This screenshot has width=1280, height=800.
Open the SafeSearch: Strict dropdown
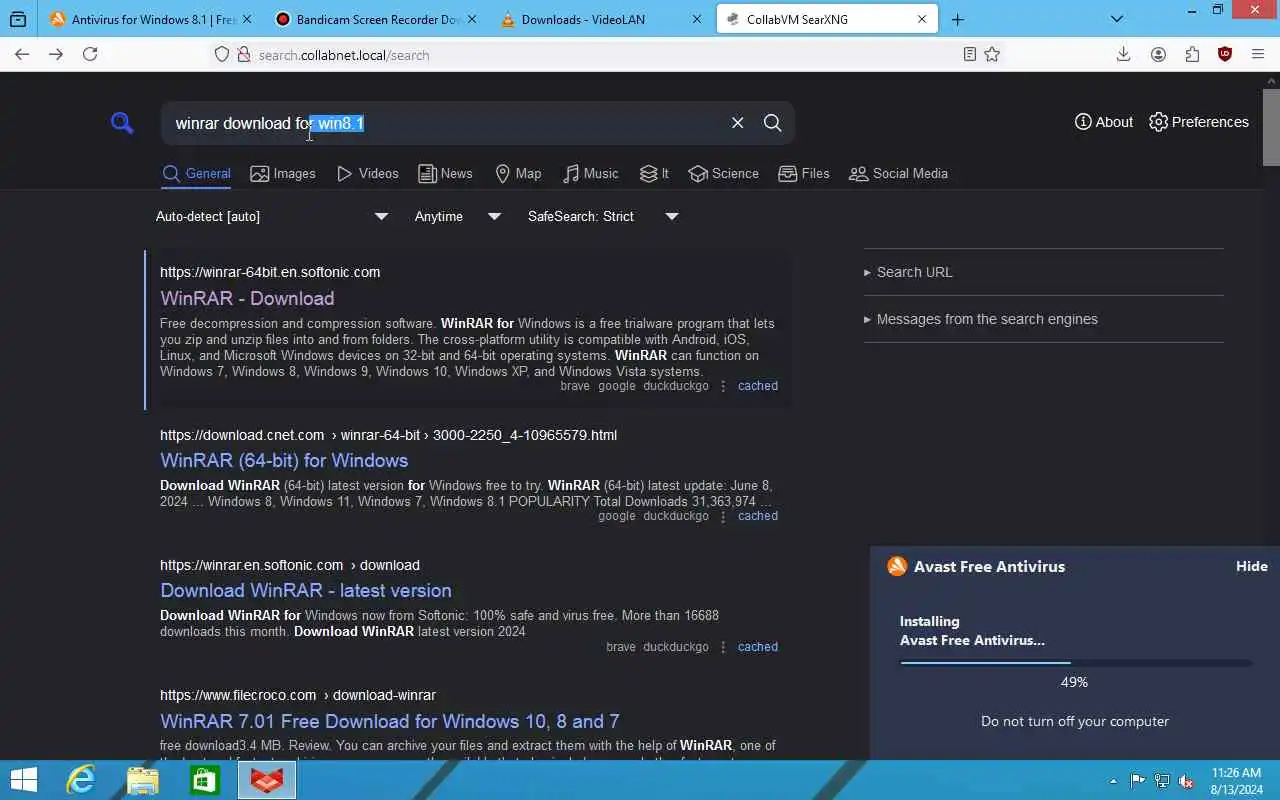(x=603, y=216)
